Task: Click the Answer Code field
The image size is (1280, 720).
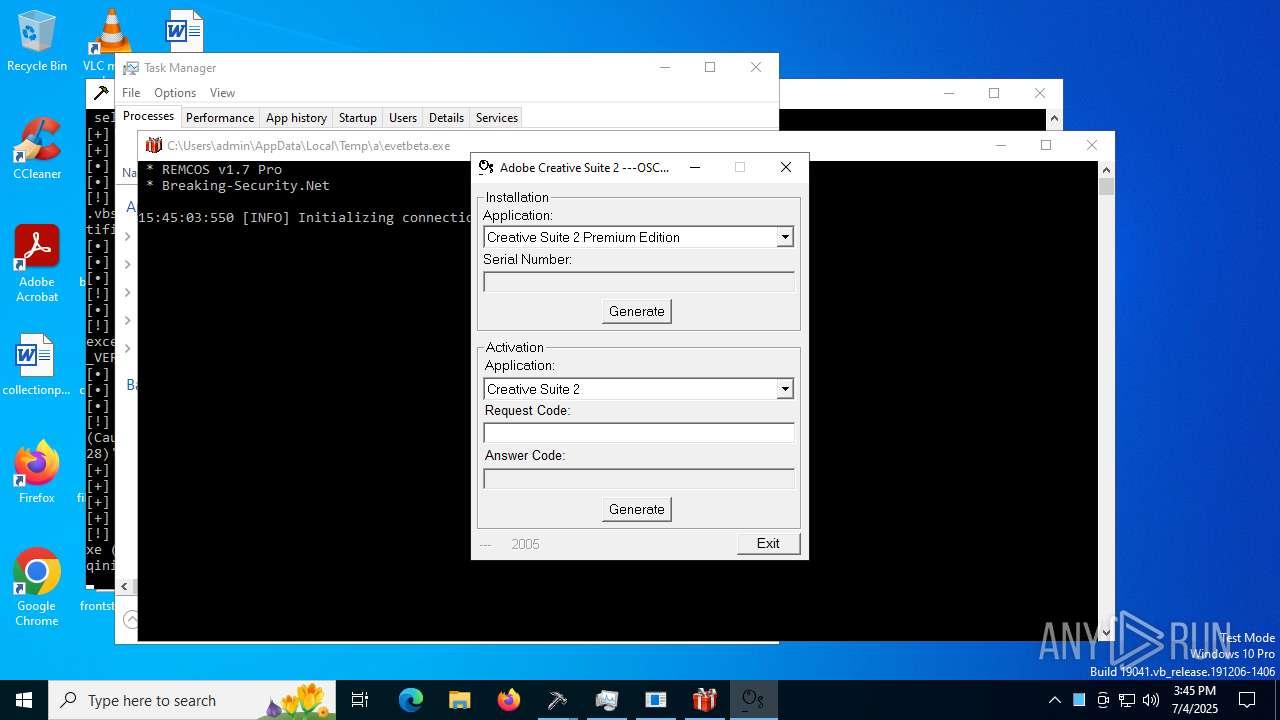Action: pyautogui.click(x=639, y=479)
